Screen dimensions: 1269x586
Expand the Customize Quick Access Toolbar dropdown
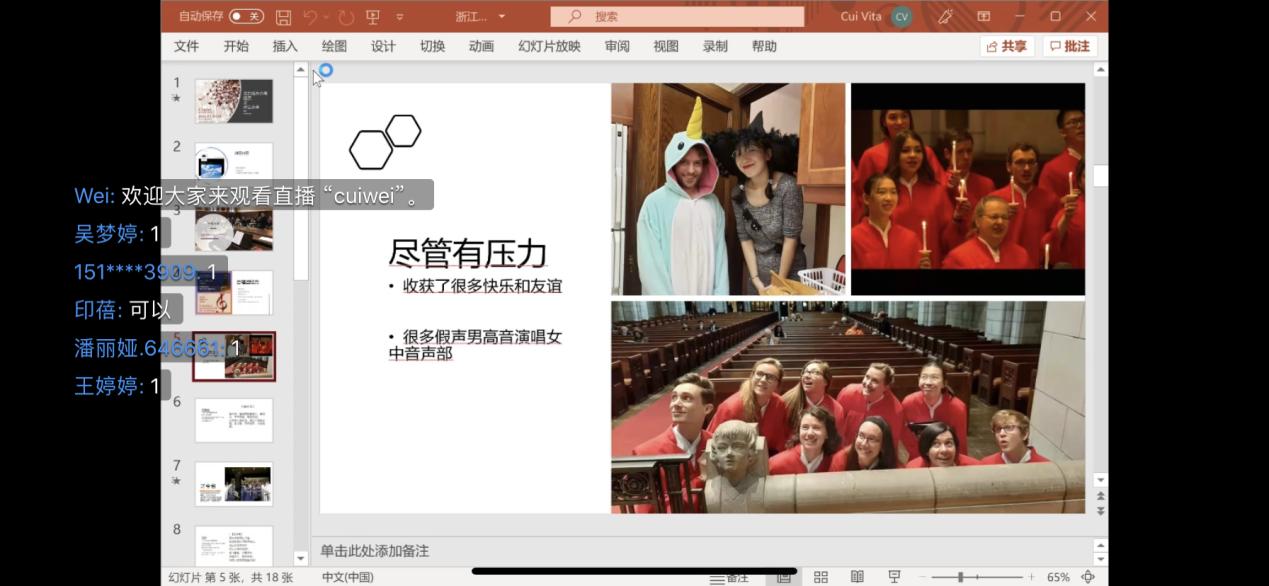pyautogui.click(x=400, y=17)
